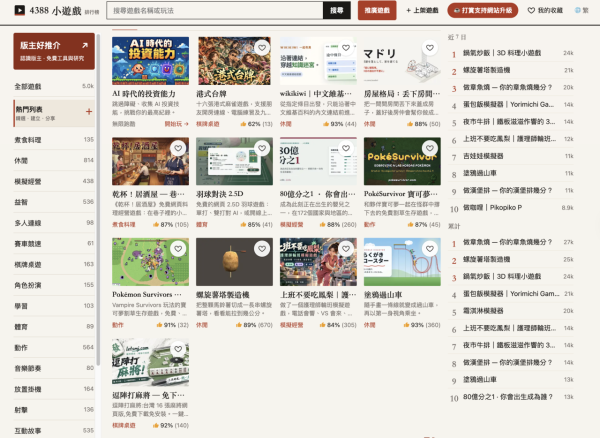Select 體育 category in sidebar
The width and height of the screenshot is (600, 438).
54,327
